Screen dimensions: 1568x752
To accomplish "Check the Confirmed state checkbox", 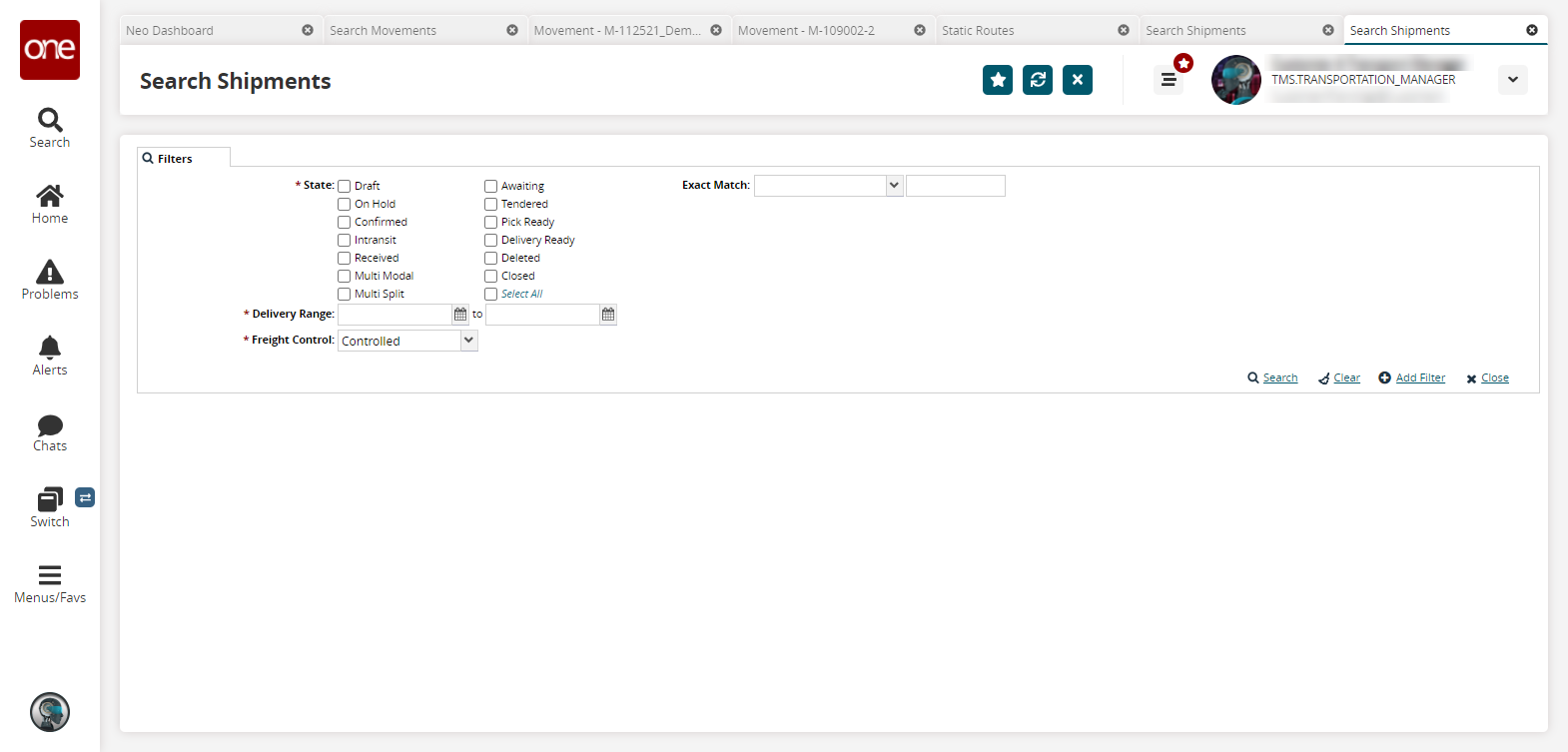I will [x=345, y=222].
